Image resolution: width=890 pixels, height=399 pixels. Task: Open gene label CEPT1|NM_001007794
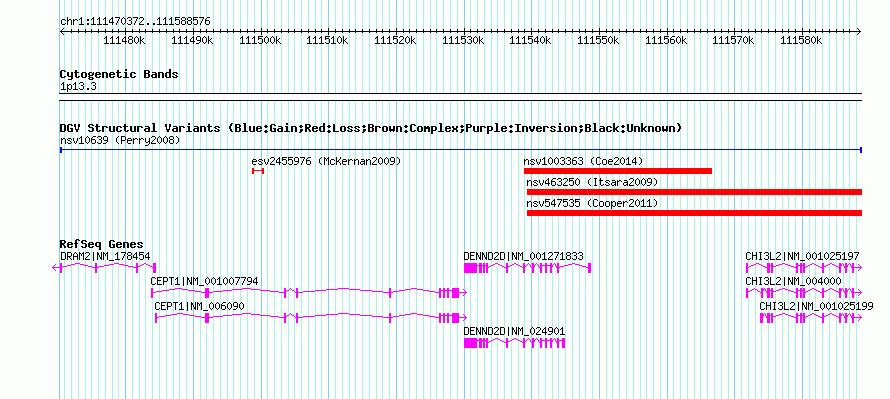[x=204, y=281]
